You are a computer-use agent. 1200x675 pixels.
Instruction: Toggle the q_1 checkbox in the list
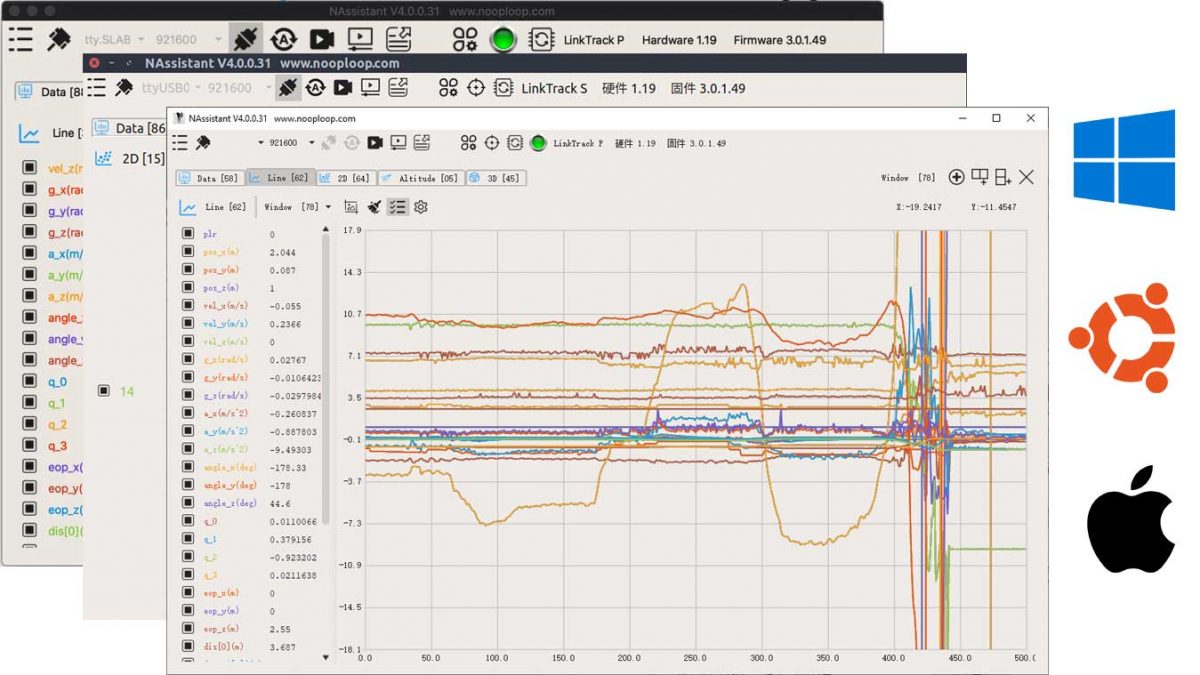click(188, 539)
